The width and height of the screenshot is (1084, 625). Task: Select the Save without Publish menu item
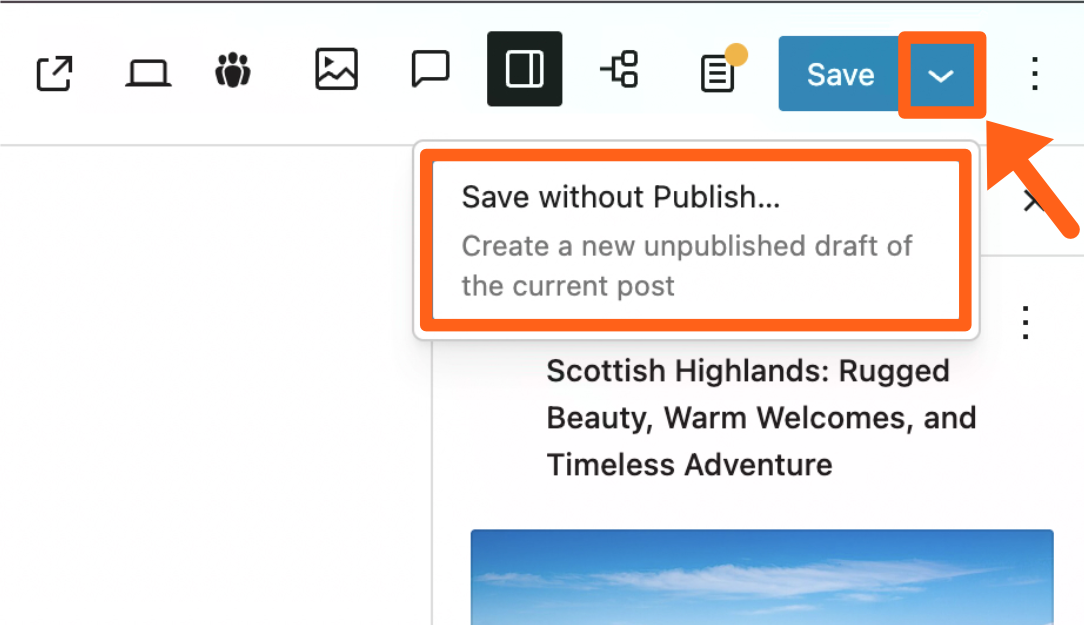[620, 197]
